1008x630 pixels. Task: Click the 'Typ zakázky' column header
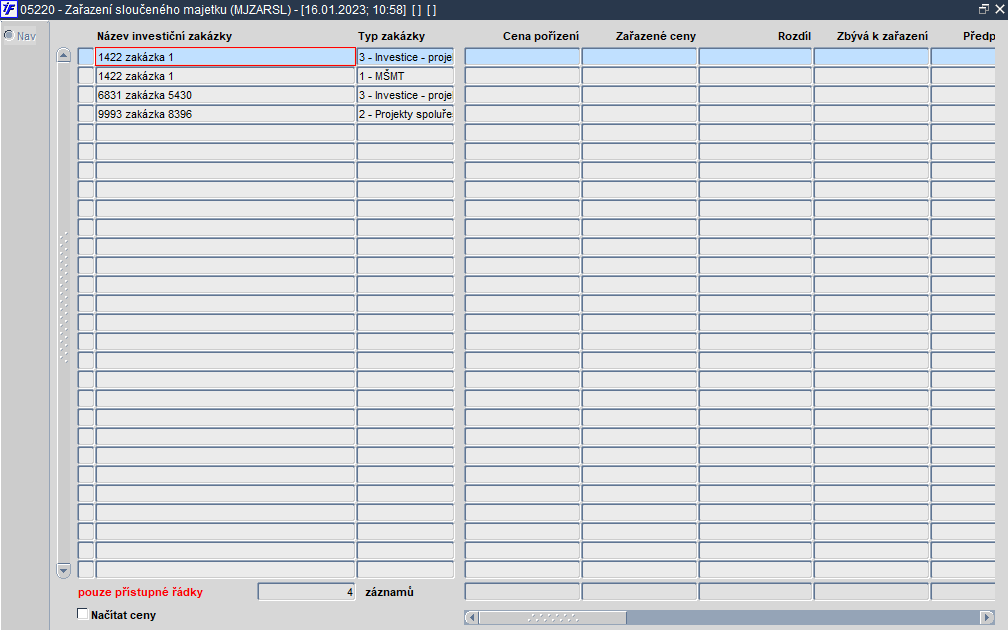click(x=392, y=36)
